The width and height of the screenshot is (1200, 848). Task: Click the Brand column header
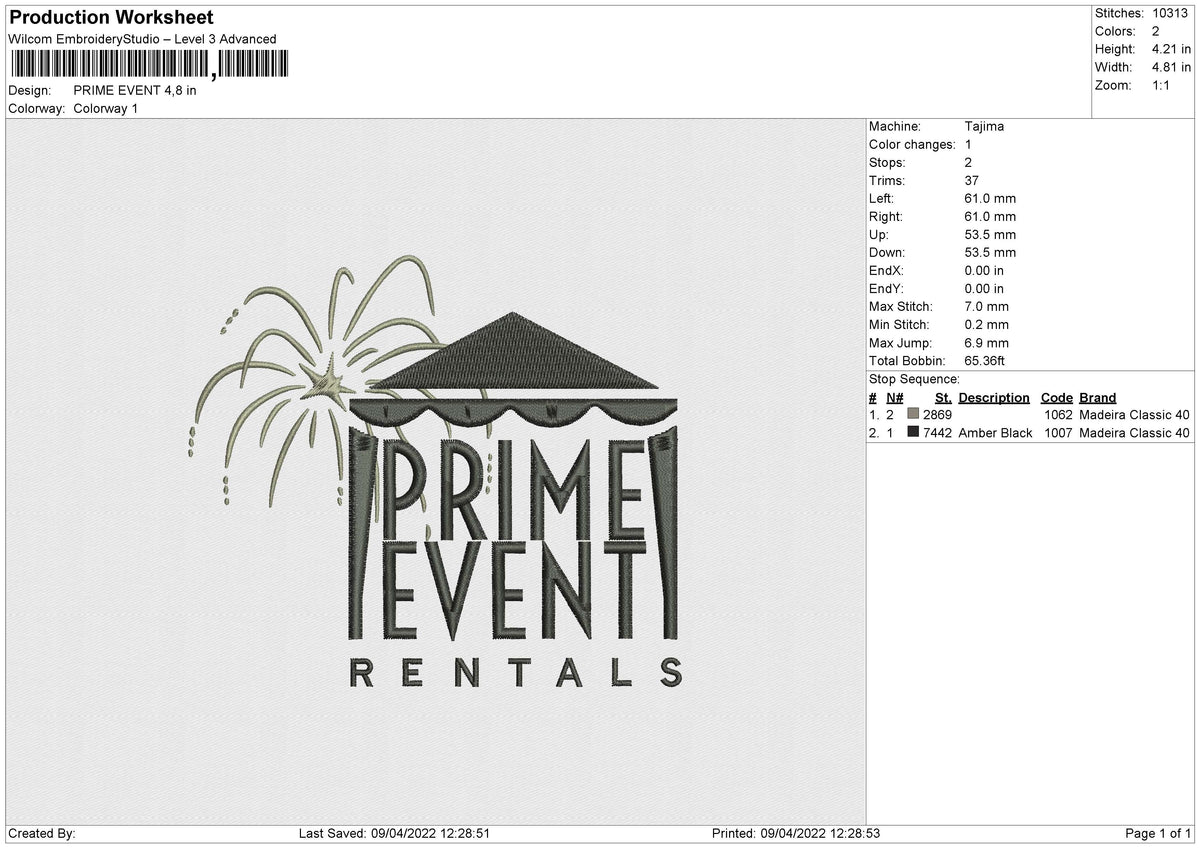click(x=1097, y=397)
